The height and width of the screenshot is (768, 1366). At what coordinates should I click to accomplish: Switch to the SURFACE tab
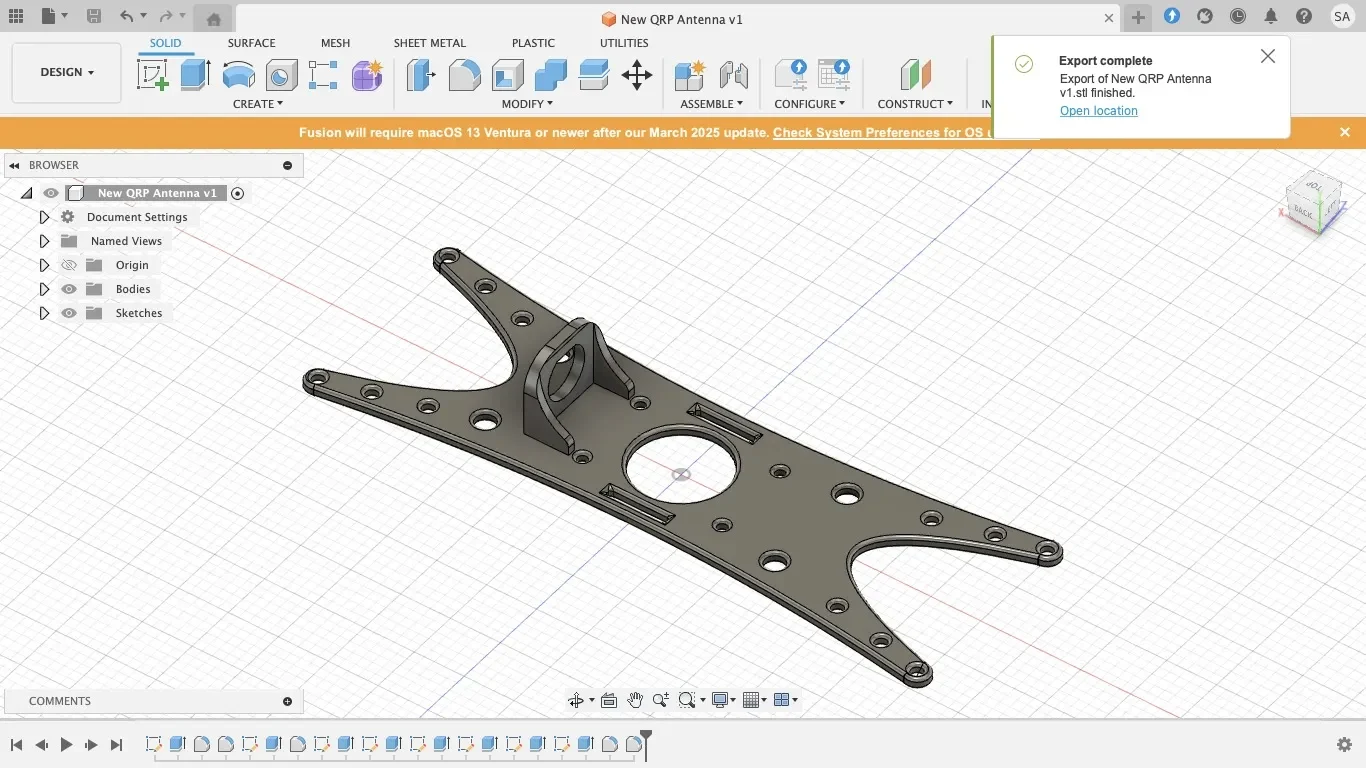coord(251,43)
